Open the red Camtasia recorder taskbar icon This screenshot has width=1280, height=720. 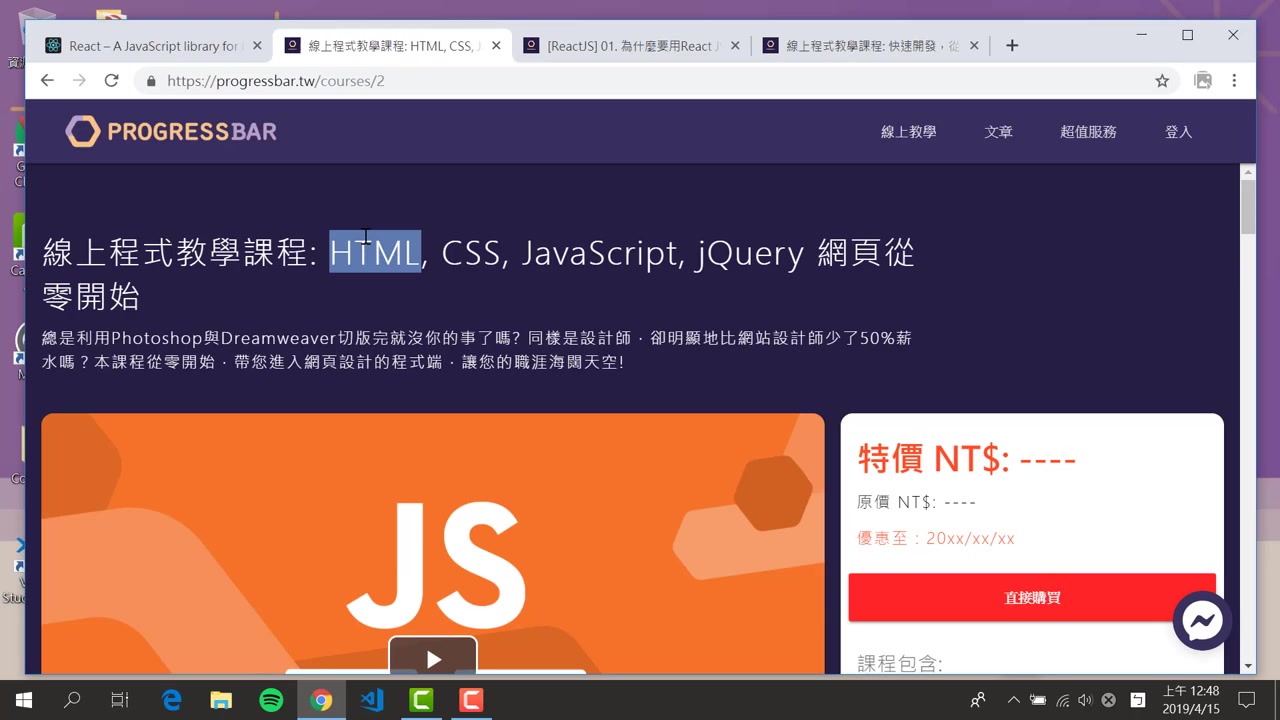[x=471, y=700]
